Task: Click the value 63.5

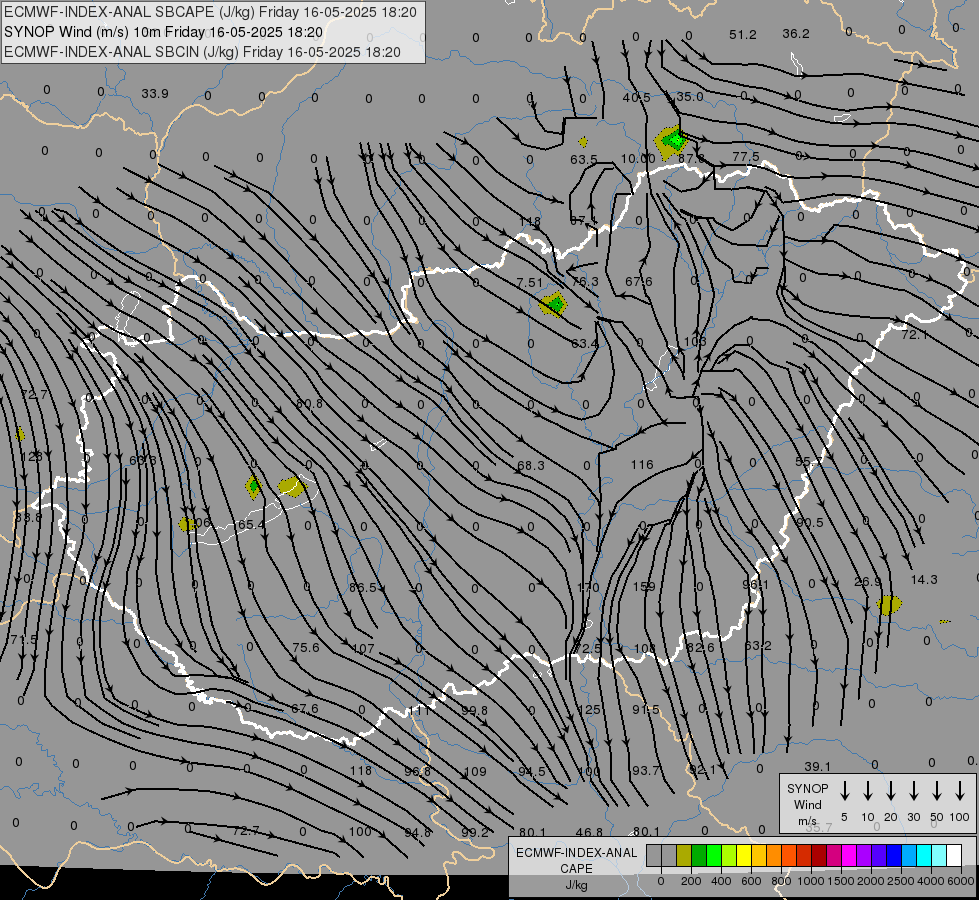Action: click(584, 159)
